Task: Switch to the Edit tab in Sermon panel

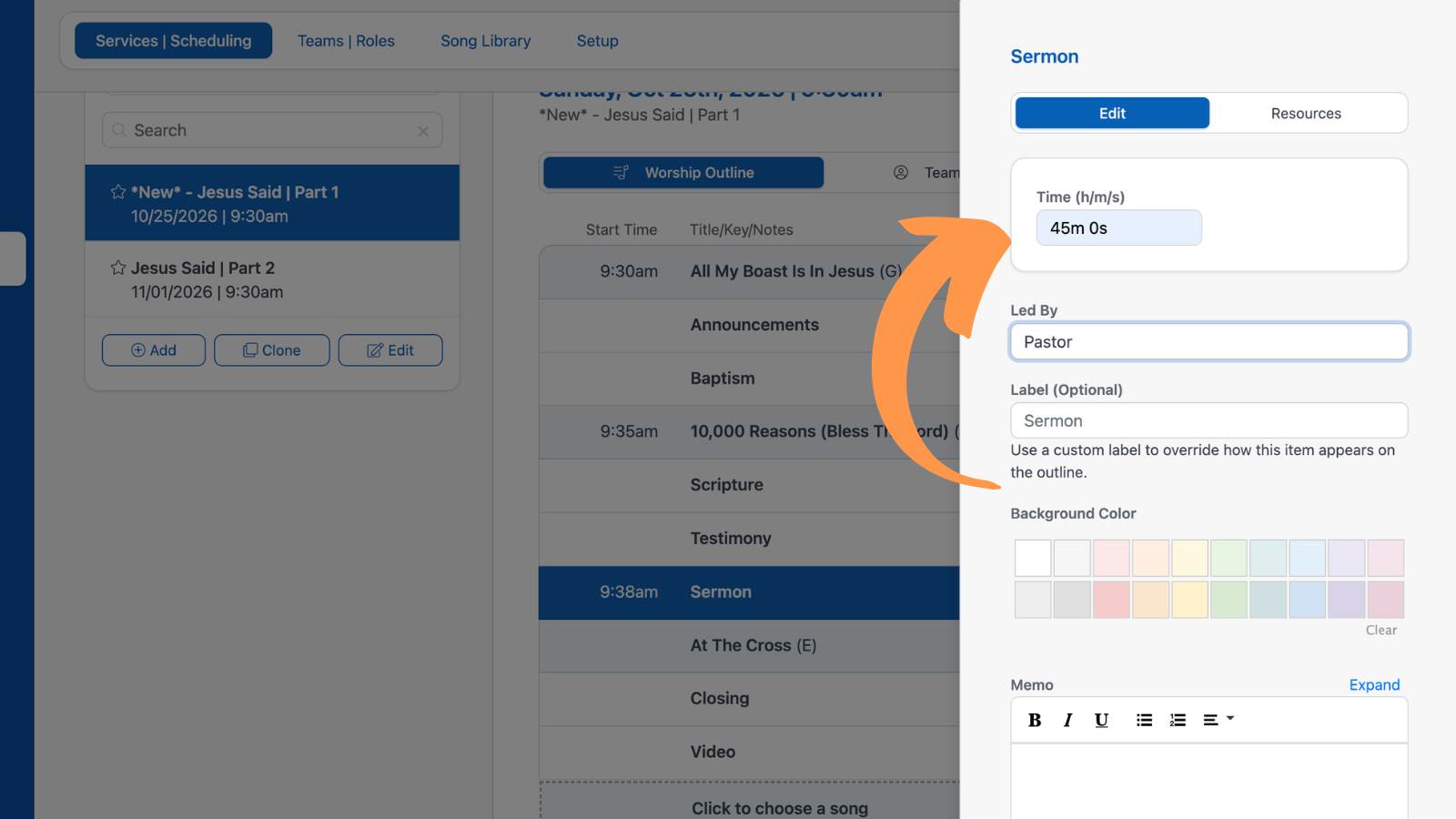Action: (x=1112, y=113)
